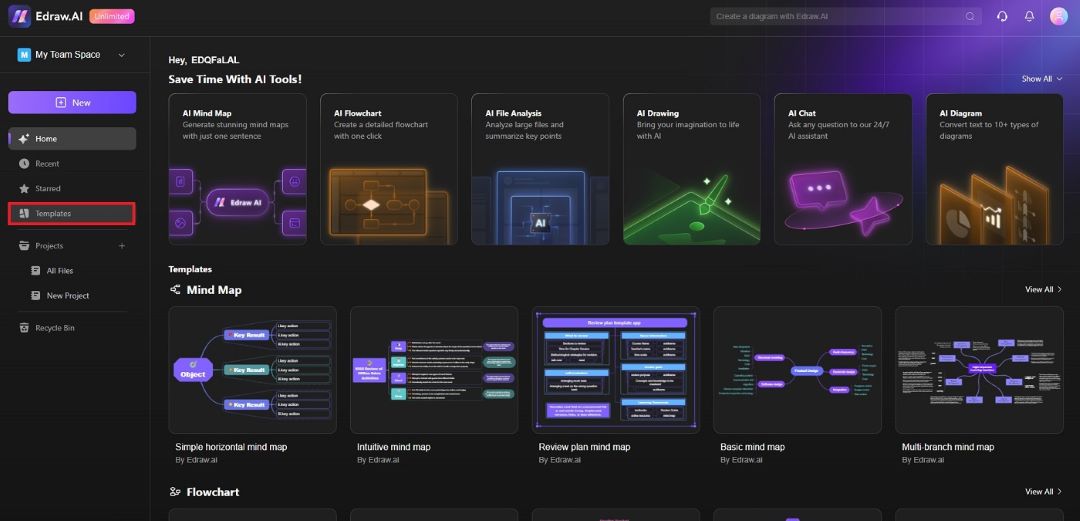1080x521 pixels.
Task: Open Intuitive mind map template thumbnail
Action: coord(434,370)
